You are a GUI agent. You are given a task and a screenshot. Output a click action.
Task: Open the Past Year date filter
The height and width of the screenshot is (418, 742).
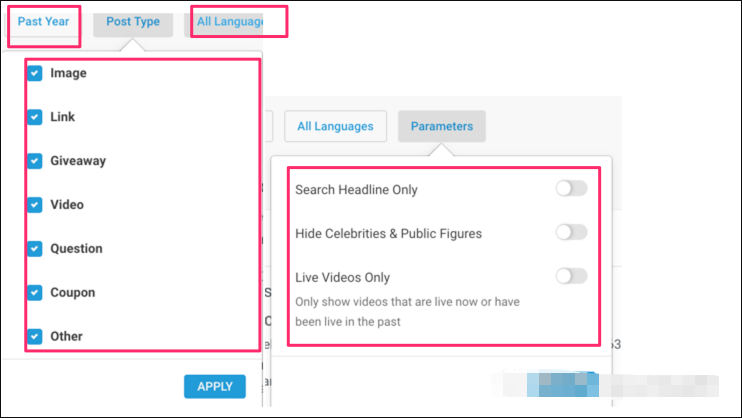point(43,21)
